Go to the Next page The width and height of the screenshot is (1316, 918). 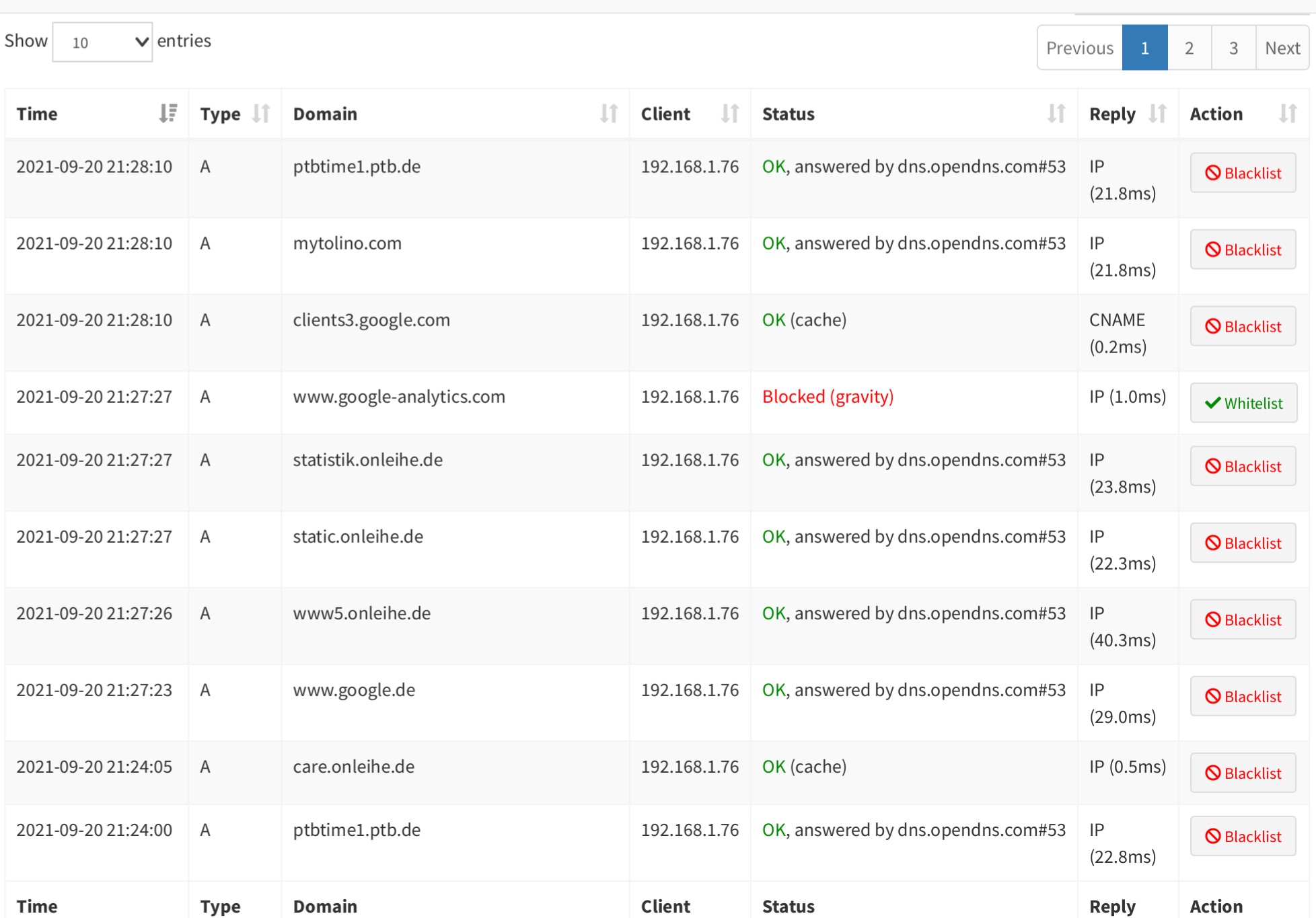click(x=1282, y=48)
